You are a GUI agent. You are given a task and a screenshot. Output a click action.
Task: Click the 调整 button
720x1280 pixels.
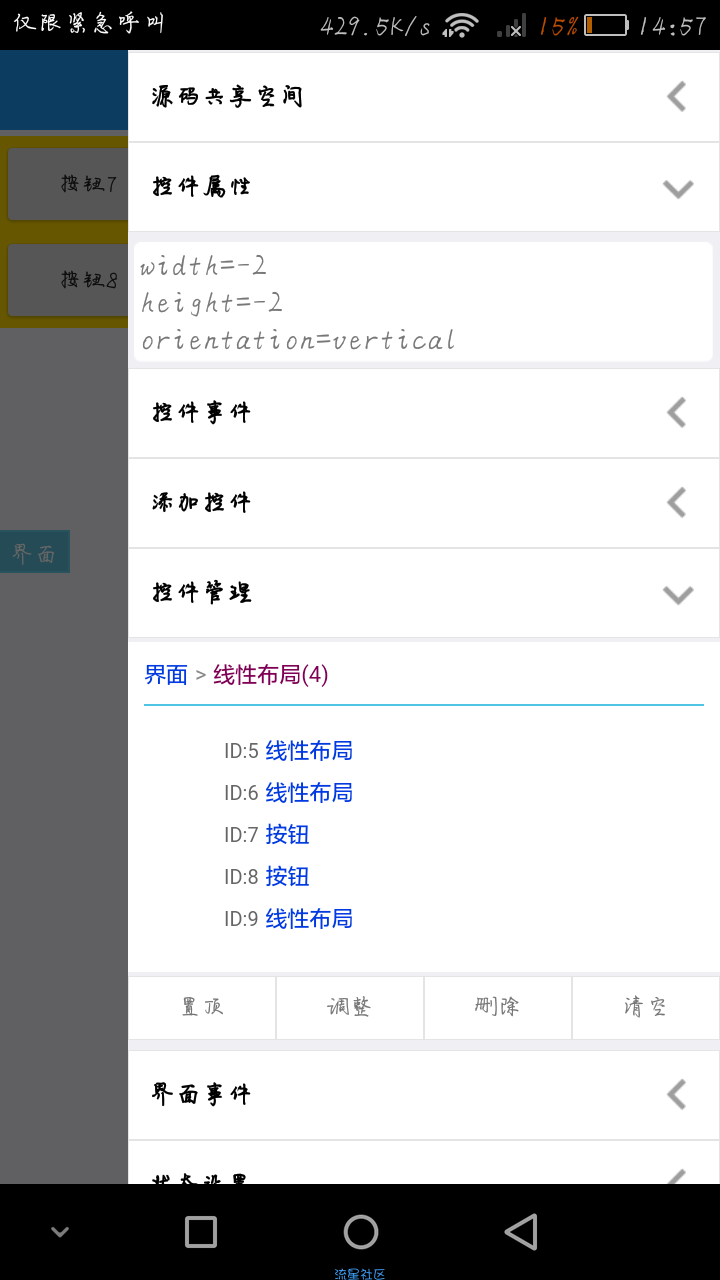coord(350,1007)
